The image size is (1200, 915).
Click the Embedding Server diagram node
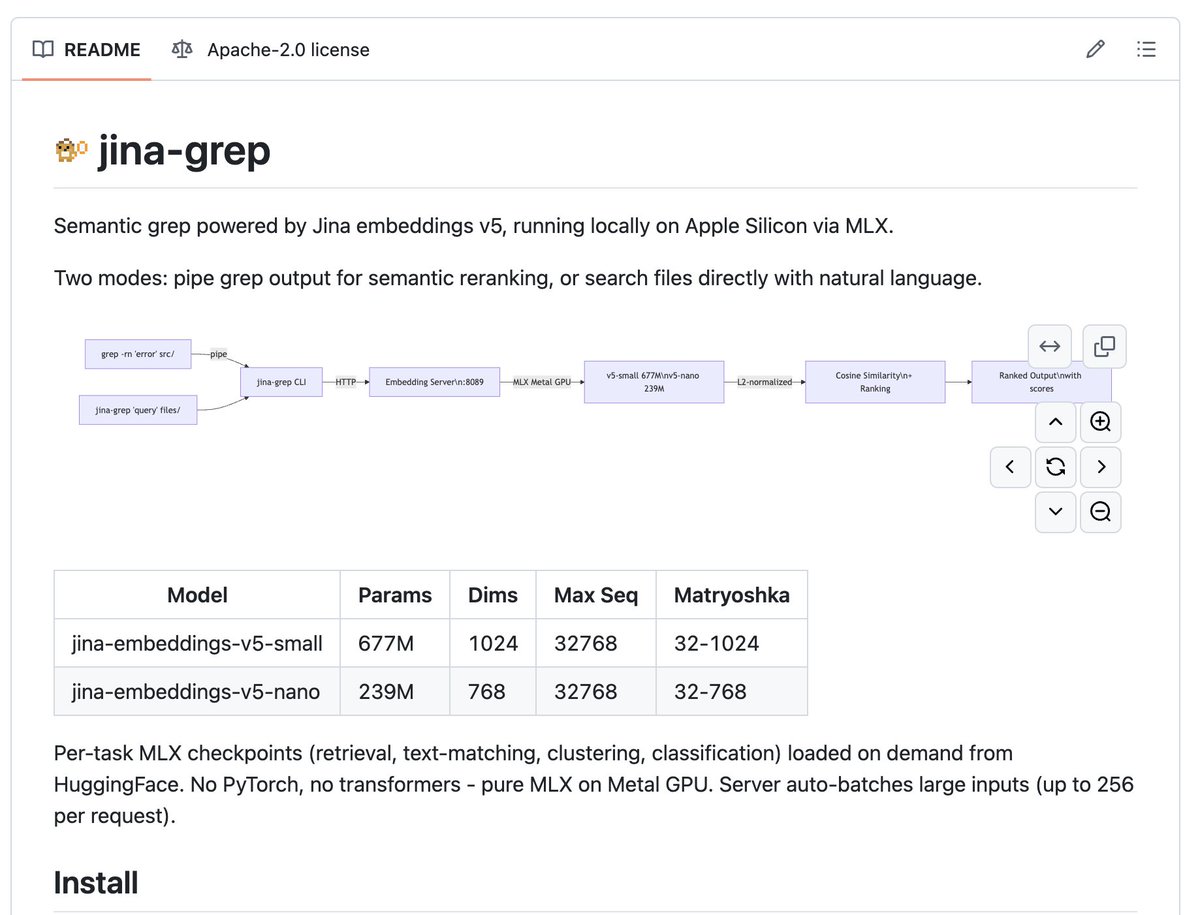coord(434,382)
